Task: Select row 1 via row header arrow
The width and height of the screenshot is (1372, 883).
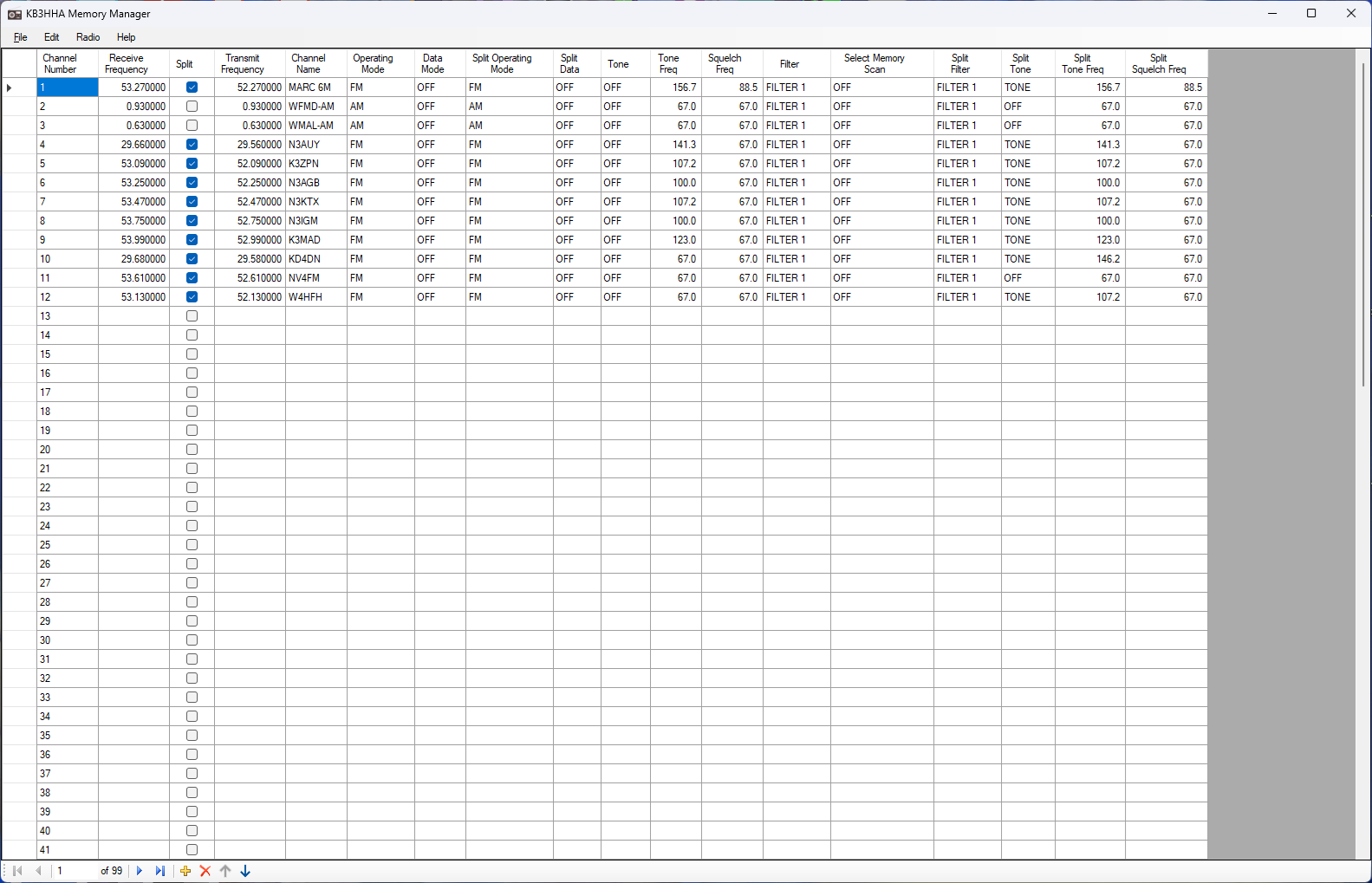Action: [19, 88]
